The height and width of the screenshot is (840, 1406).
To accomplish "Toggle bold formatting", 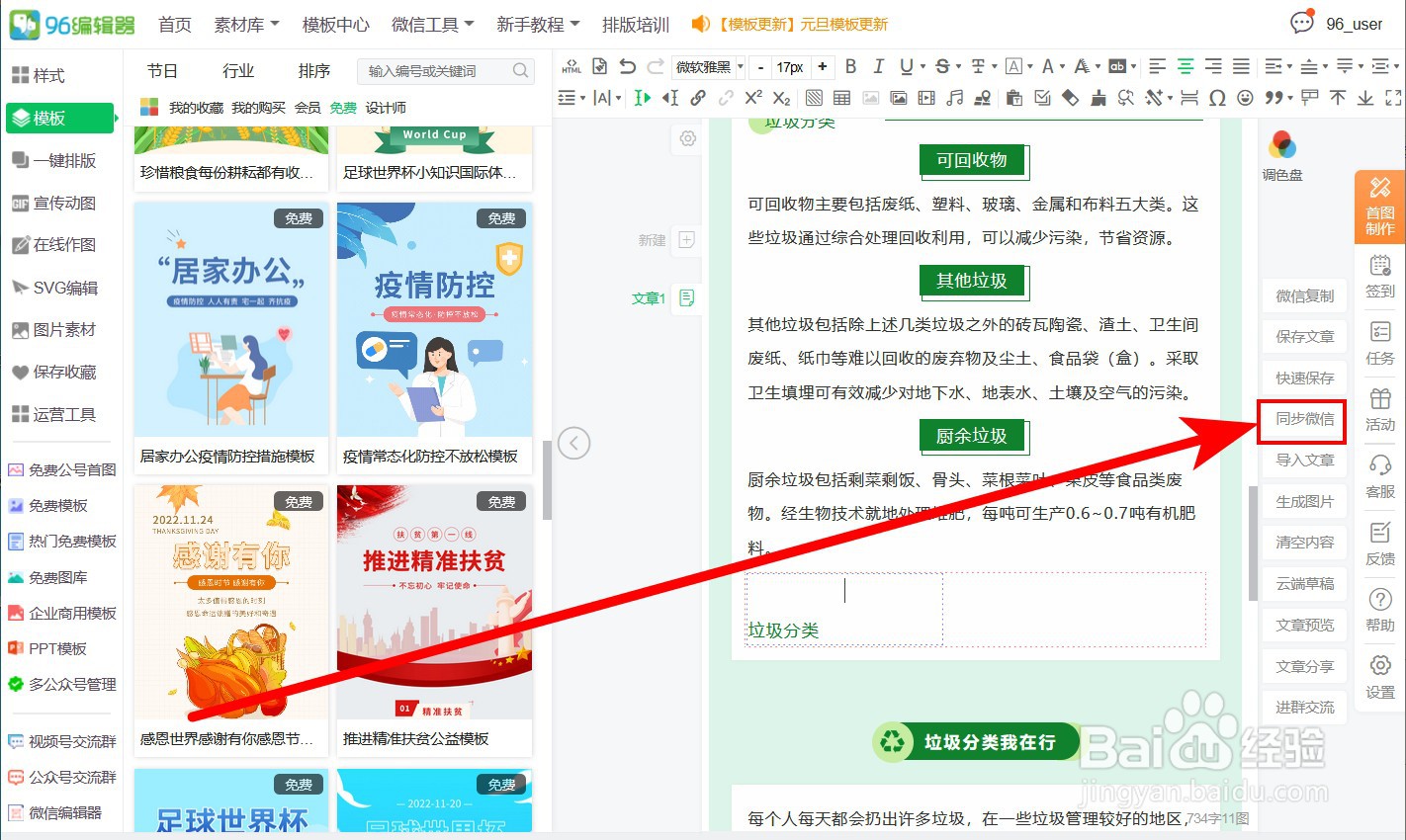I will pyautogui.click(x=850, y=66).
